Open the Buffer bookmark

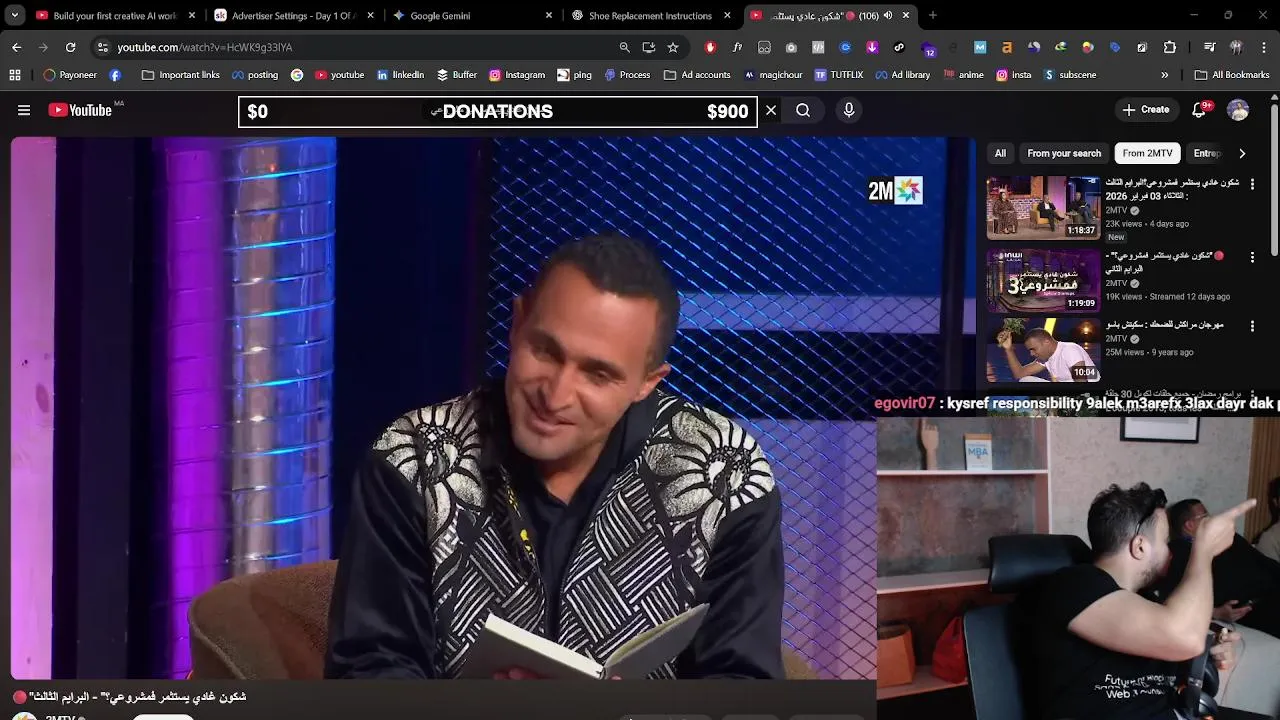click(456, 75)
